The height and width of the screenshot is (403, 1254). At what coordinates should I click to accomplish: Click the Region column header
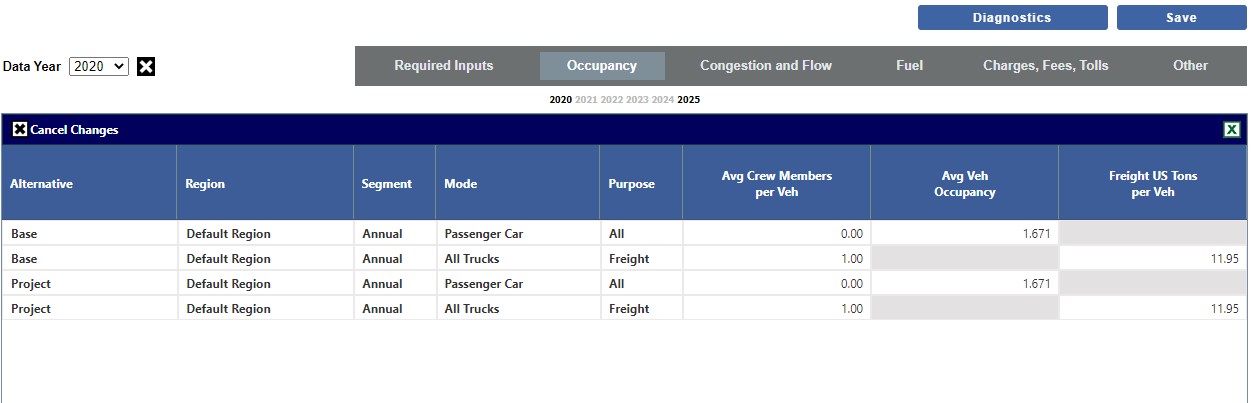click(265, 183)
